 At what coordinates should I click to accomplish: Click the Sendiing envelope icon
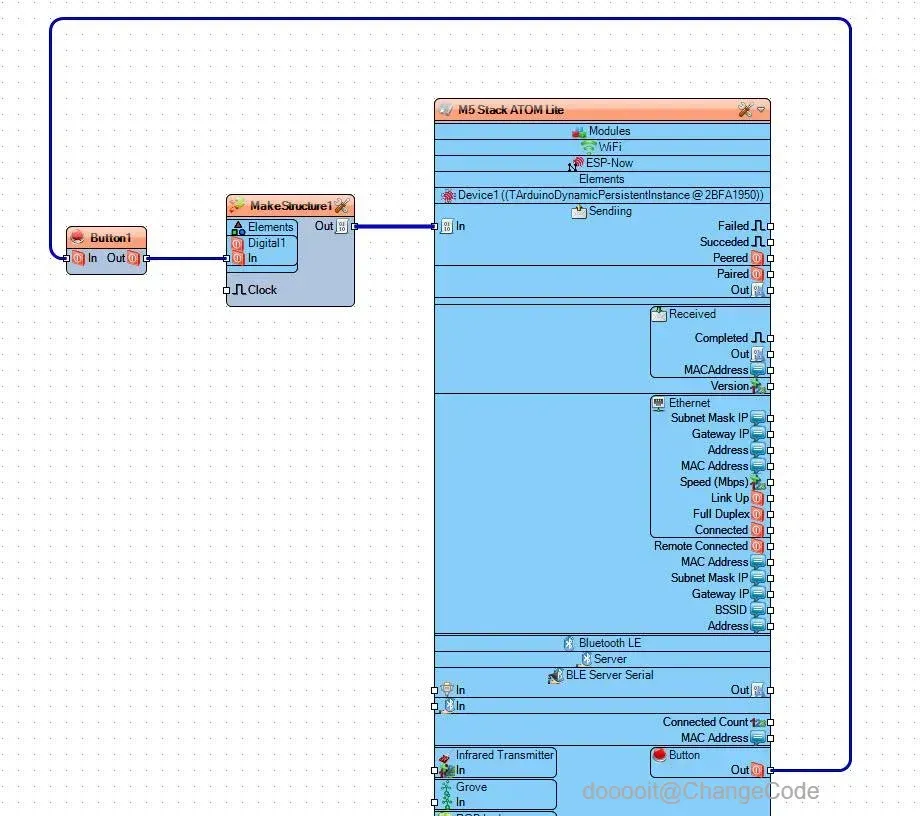click(x=579, y=211)
